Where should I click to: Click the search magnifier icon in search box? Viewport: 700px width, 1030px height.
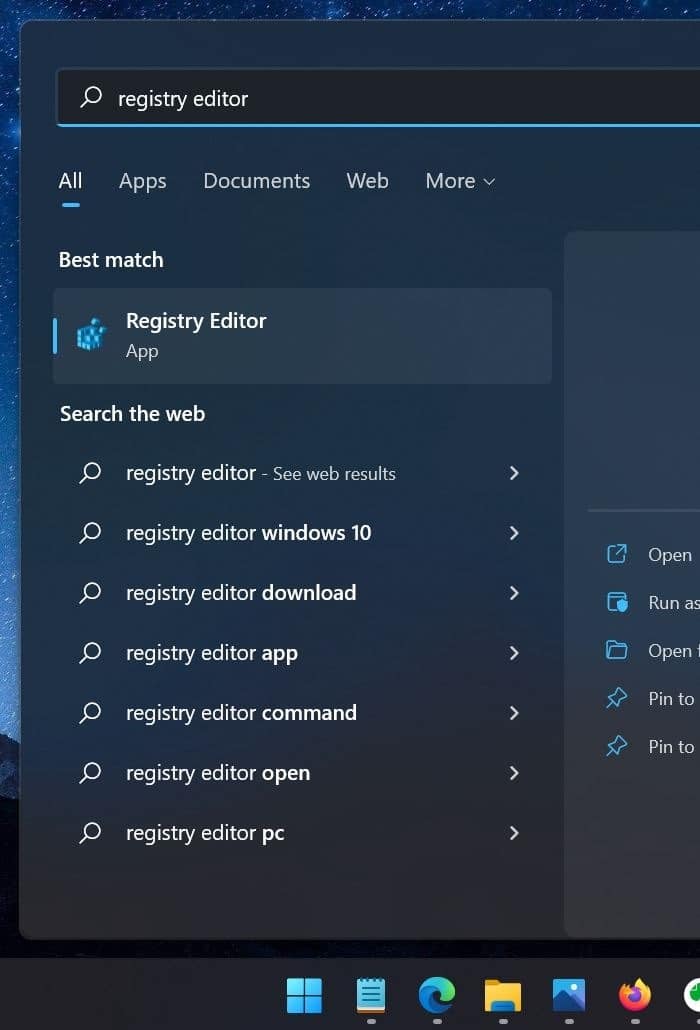point(91,97)
